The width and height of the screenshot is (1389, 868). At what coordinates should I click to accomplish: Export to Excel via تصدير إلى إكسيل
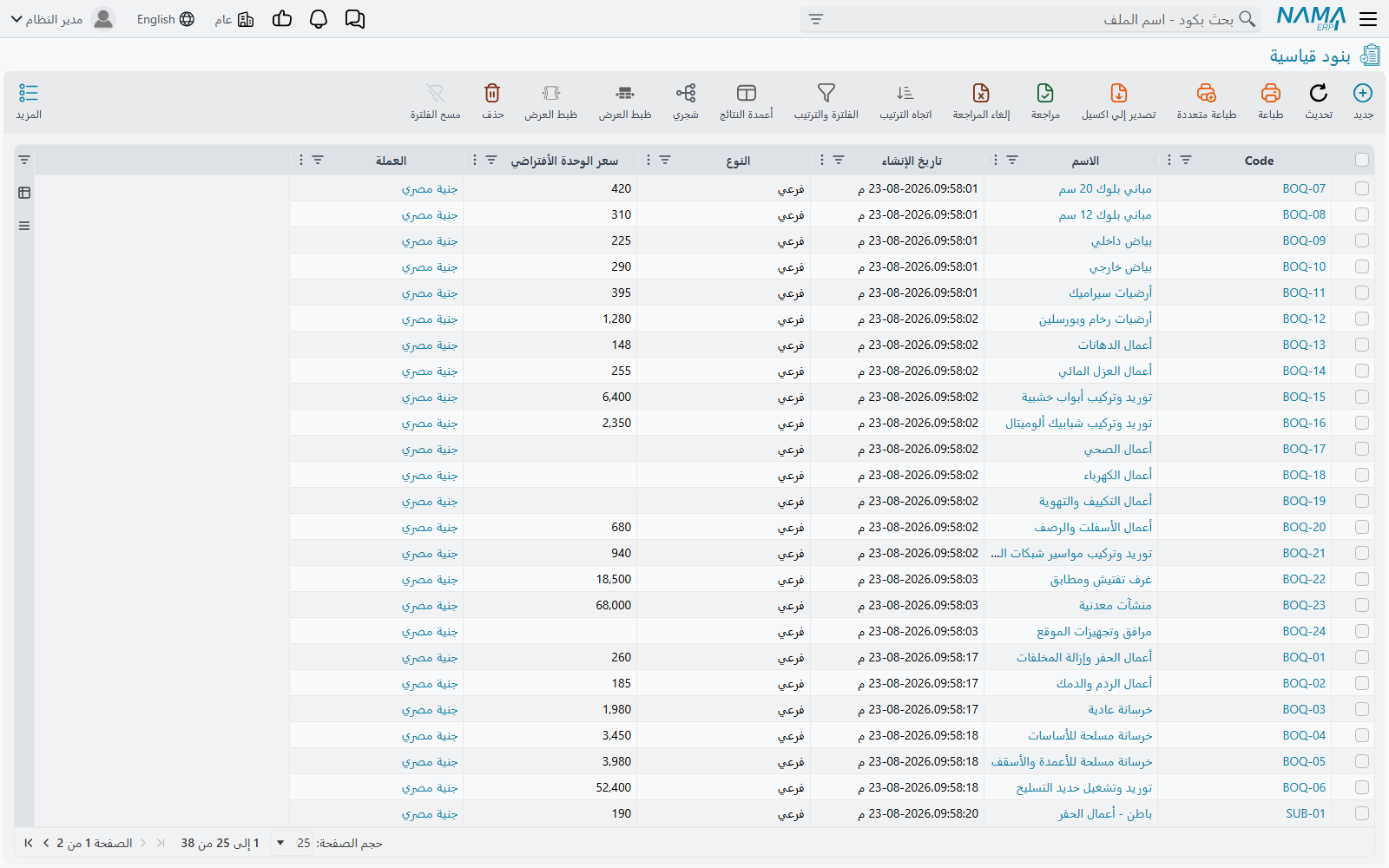pyautogui.click(x=1118, y=94)
